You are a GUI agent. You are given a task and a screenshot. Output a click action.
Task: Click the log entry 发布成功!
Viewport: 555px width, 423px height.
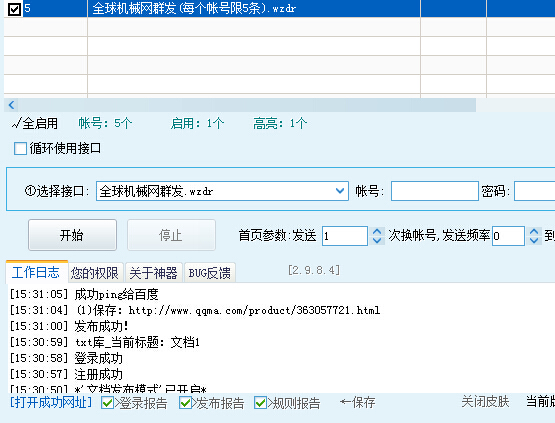point(69,326)
